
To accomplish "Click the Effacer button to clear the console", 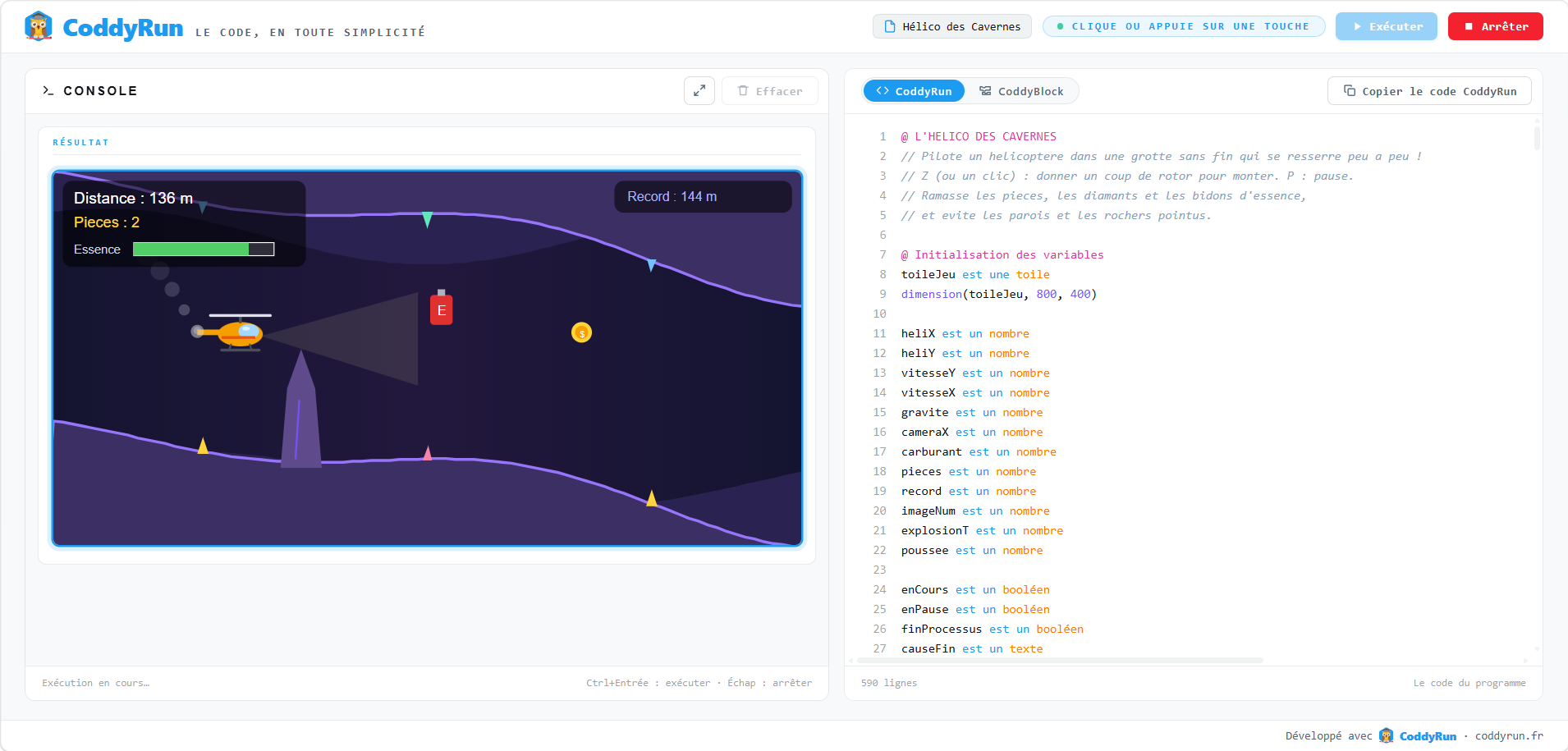I will click(x=770, y=91).
